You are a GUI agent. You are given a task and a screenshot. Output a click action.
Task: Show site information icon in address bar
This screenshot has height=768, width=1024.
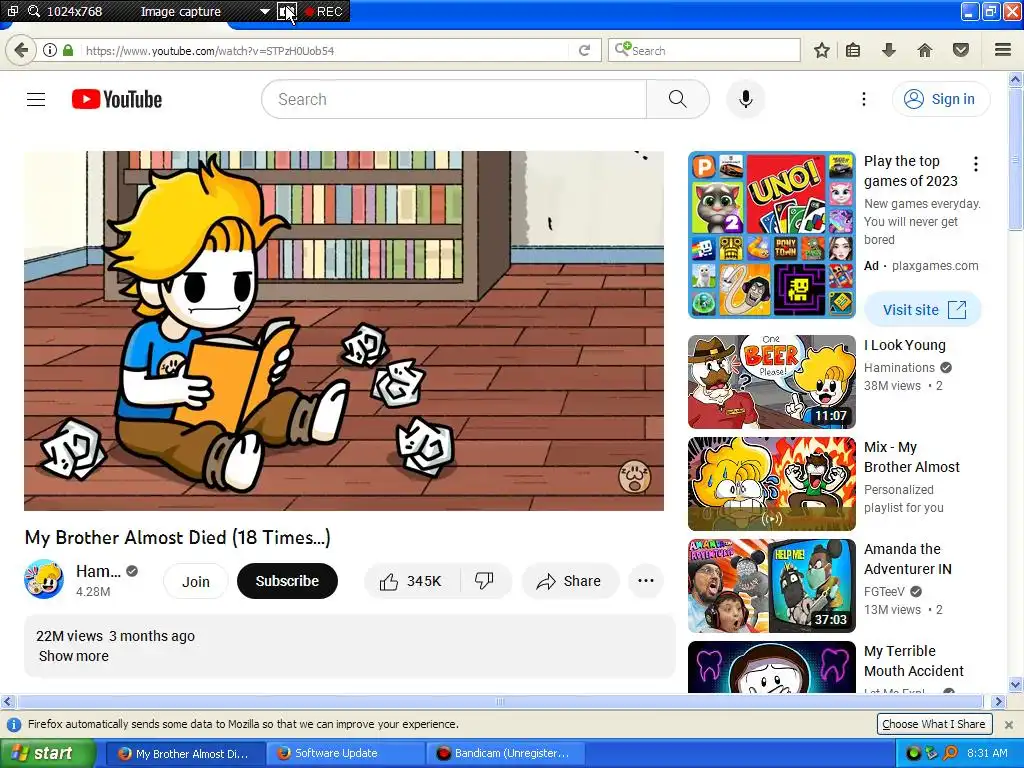point(50,50)
